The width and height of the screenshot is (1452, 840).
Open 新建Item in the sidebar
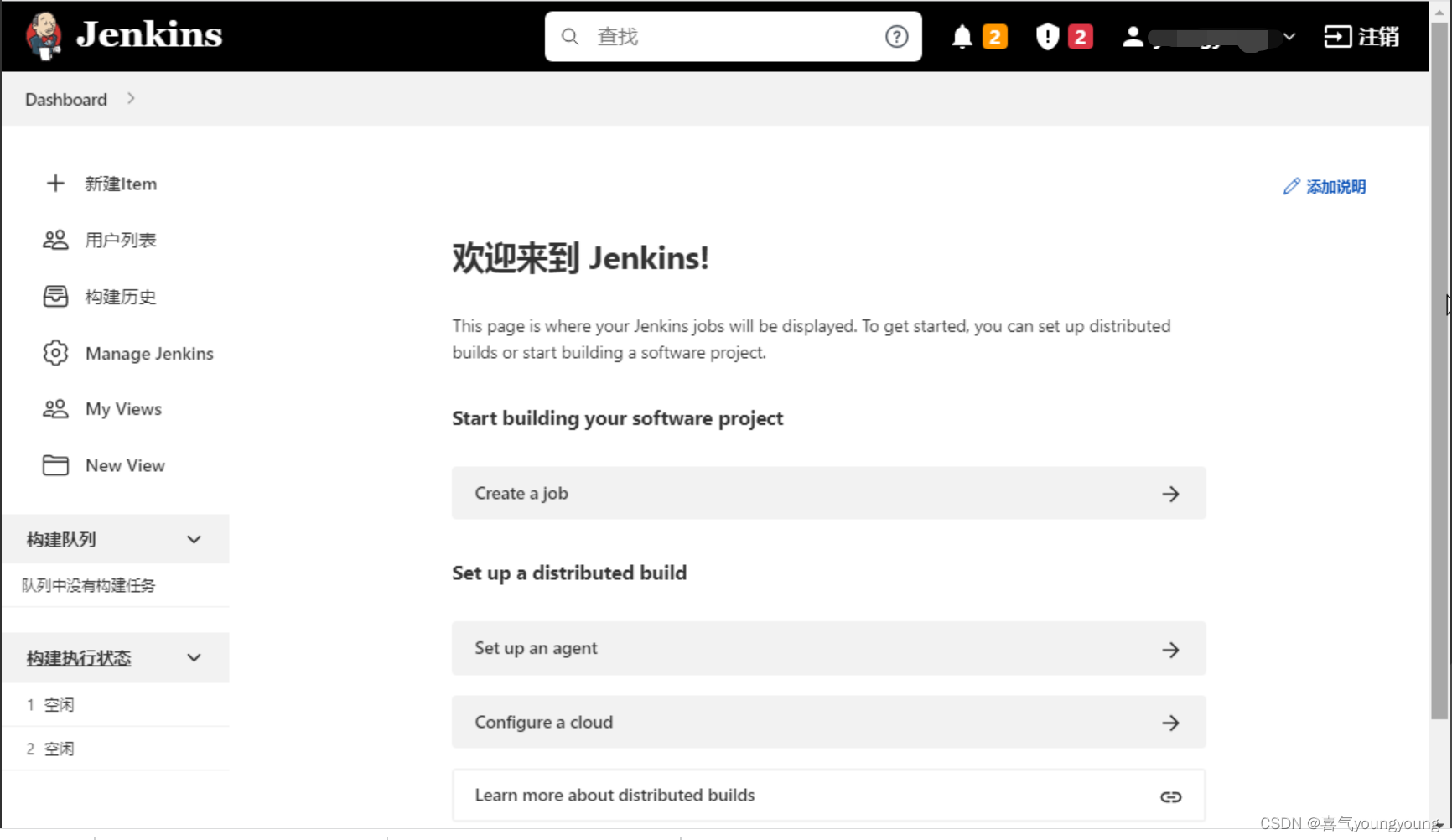[121, 184]
